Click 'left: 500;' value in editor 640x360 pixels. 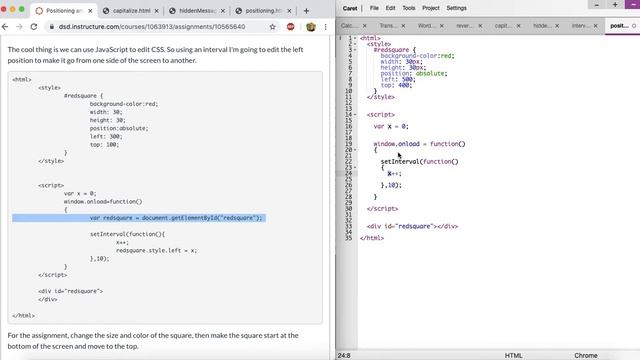398,79
